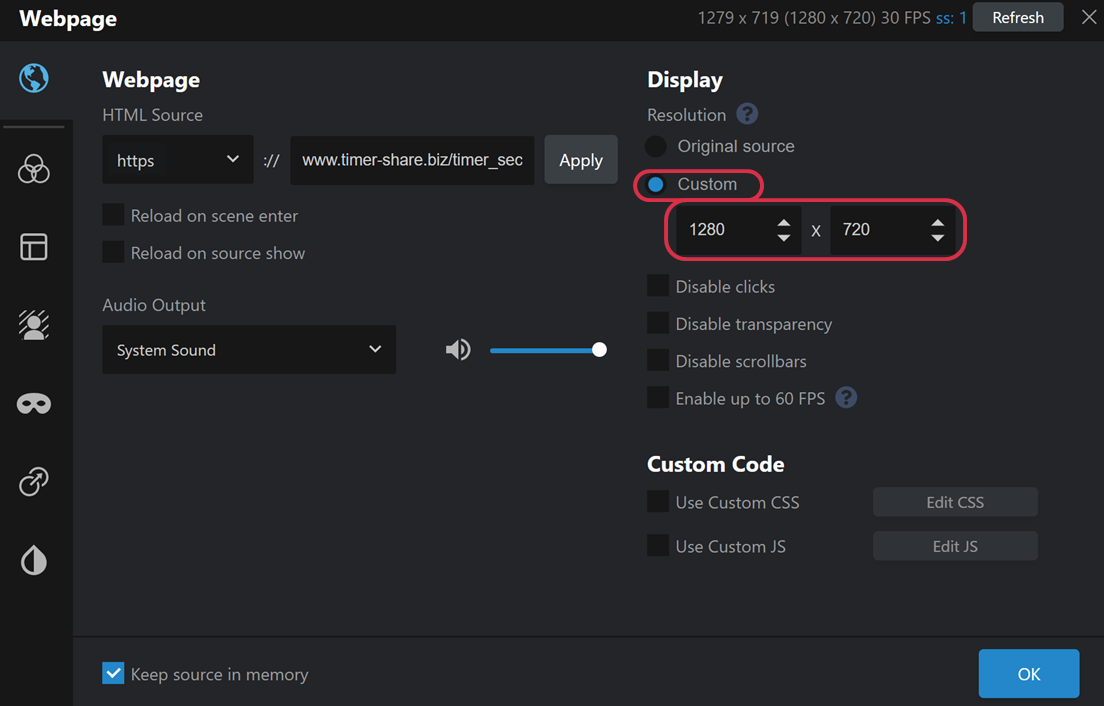Open the Layout tab in sidebar
Image resolution: width=1104 pixels, height=706 pixels.
click(34, 247)
